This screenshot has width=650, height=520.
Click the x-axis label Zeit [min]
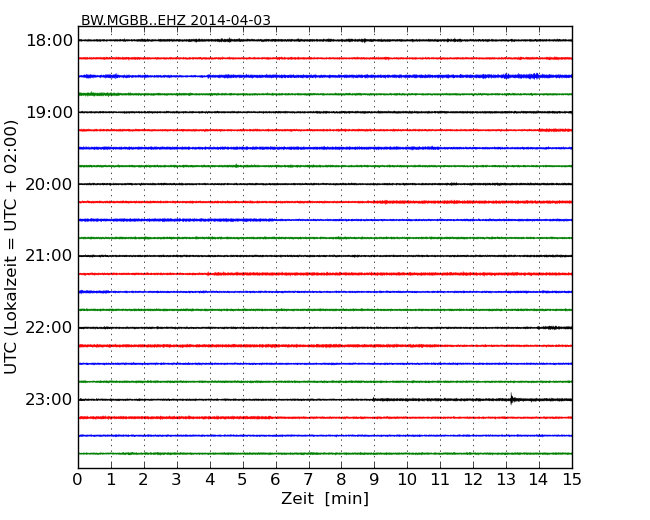coord(325,498)
